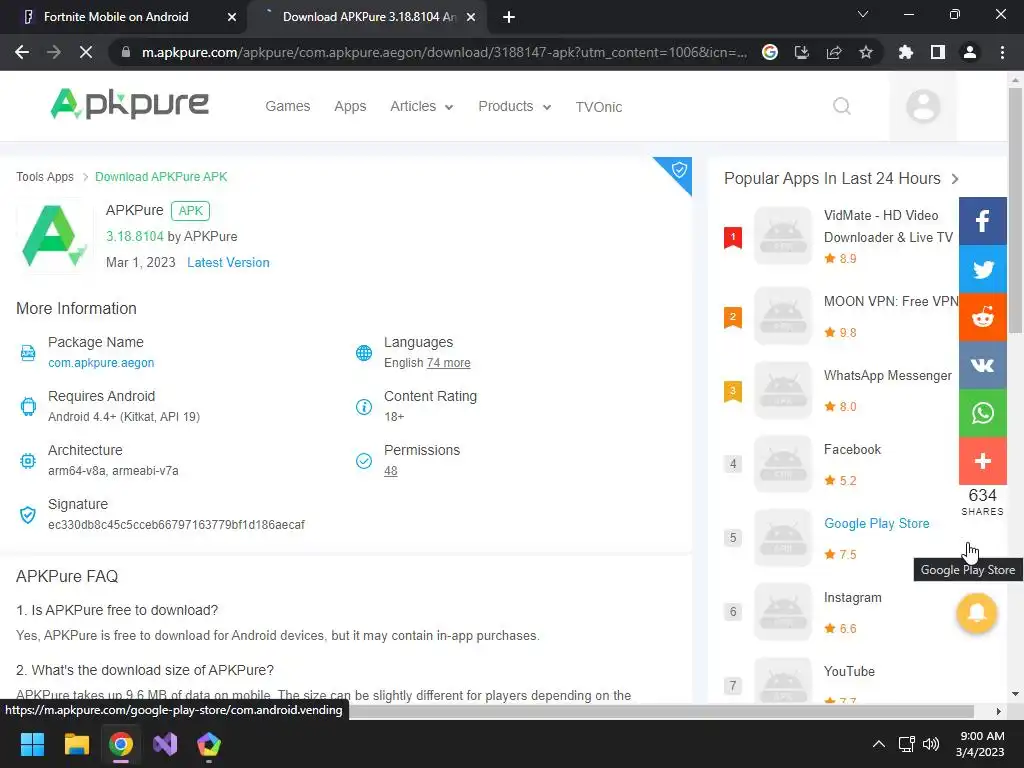Click the Latest Version link
This screenshot has width=1024, height=768.
click(228, 263)
